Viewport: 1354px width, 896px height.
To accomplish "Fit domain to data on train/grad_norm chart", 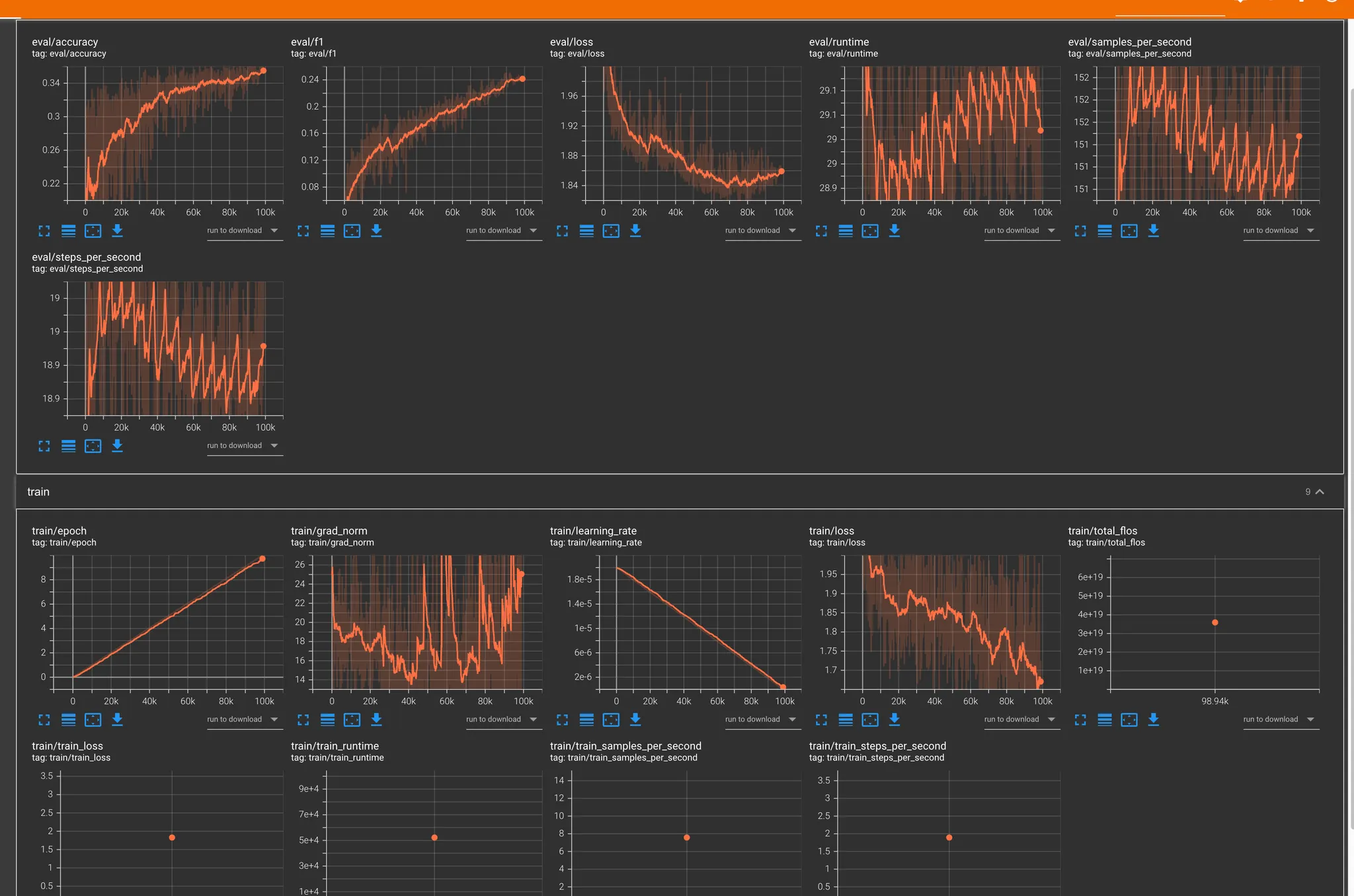I will pyautogui.click(x=352, y=720).
